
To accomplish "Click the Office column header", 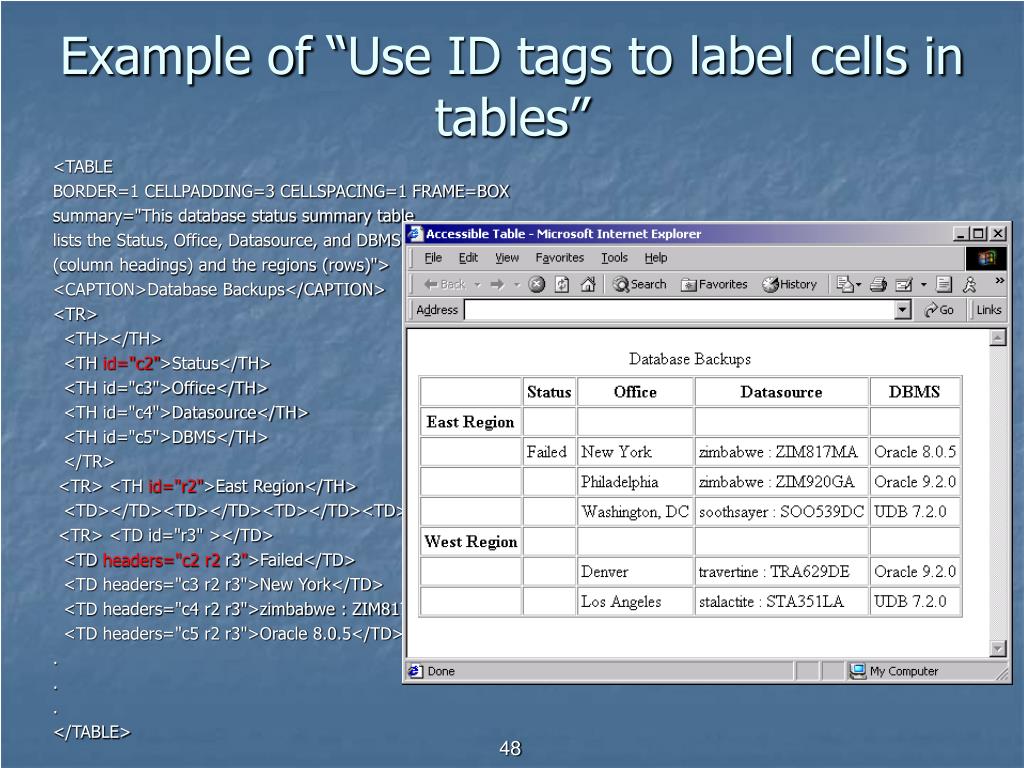I will tap(635, 392).
